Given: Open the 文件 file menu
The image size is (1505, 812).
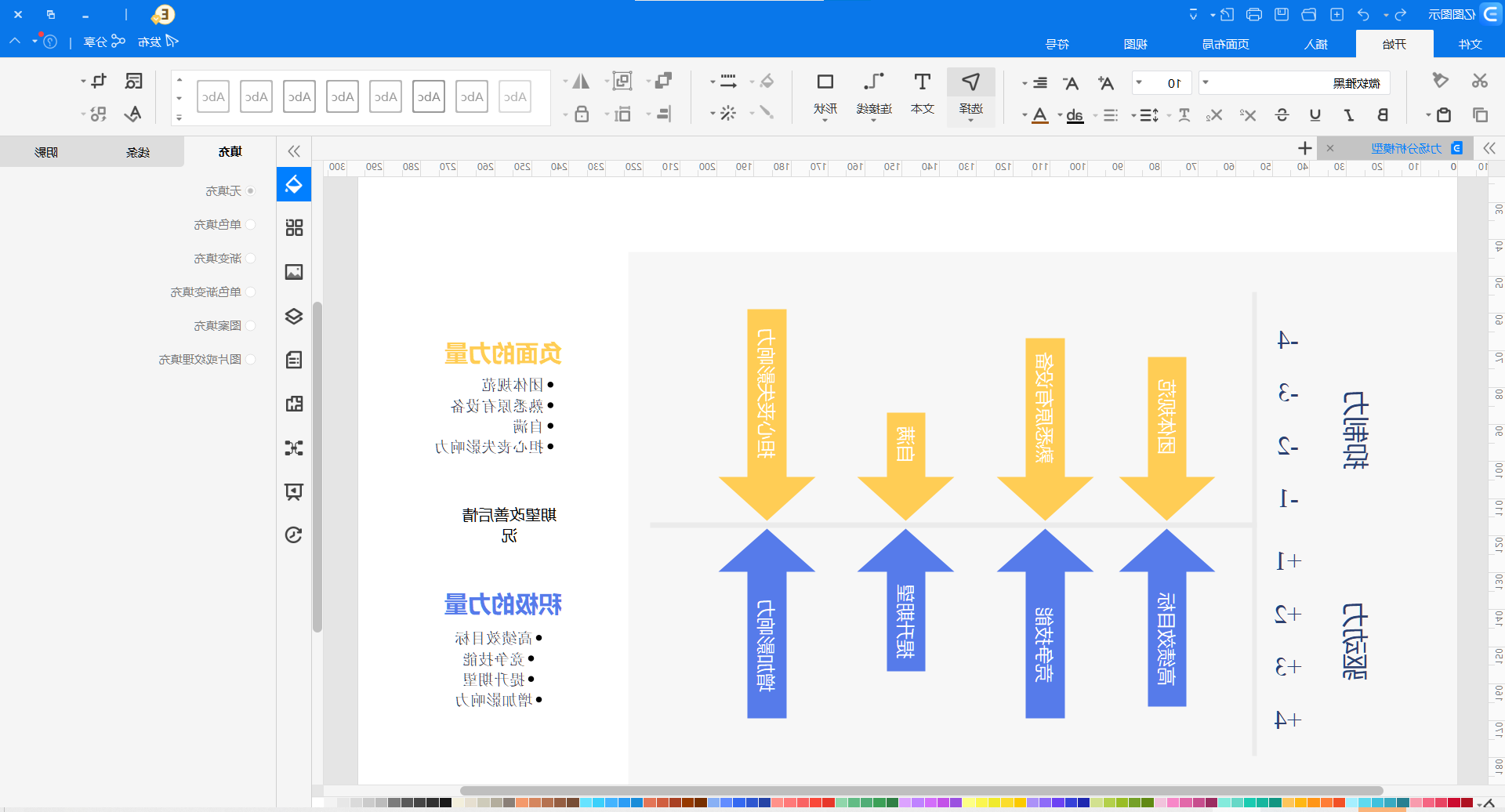Looking at the screenshot, I should pyautogui.click(x=1470, y=44).
